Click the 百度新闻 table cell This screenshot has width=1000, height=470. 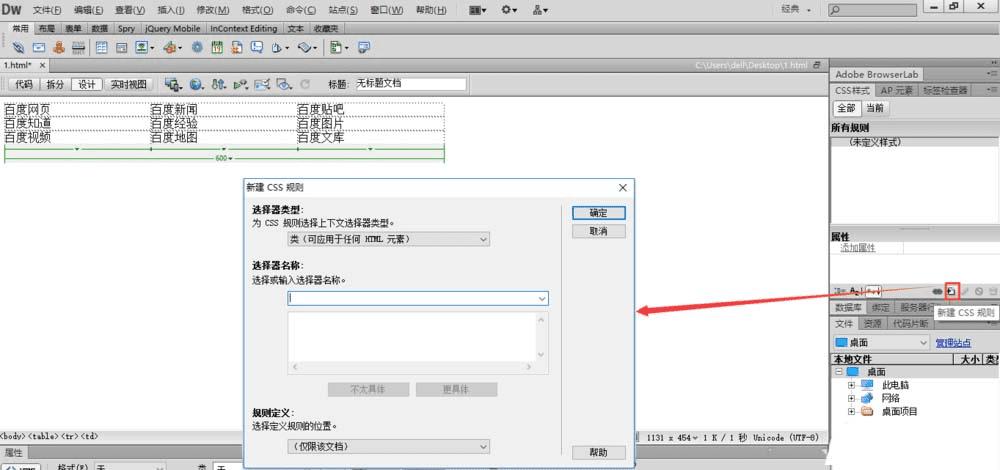pyautogui.click(x=223, y=110)
